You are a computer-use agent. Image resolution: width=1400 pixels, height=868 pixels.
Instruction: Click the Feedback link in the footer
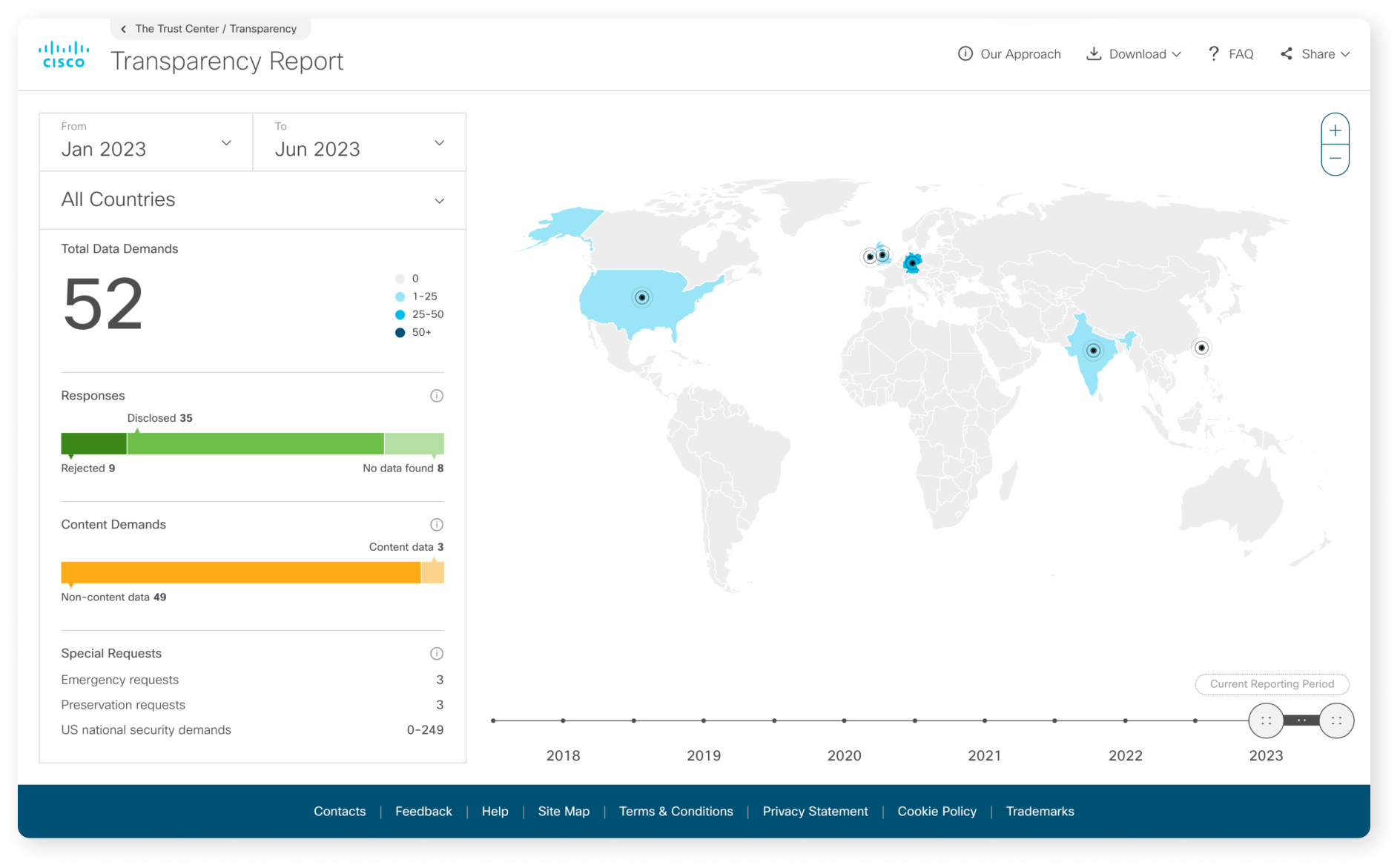click(423, 811)
